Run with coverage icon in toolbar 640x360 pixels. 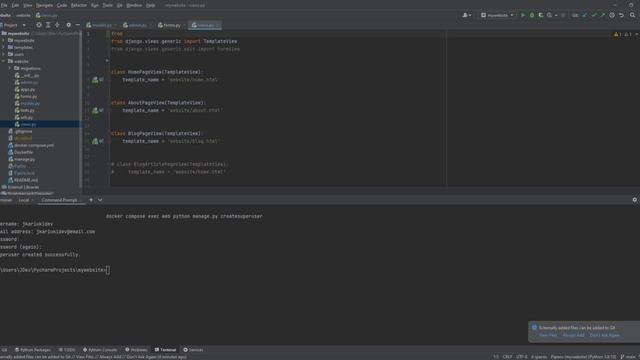[541, 15]
